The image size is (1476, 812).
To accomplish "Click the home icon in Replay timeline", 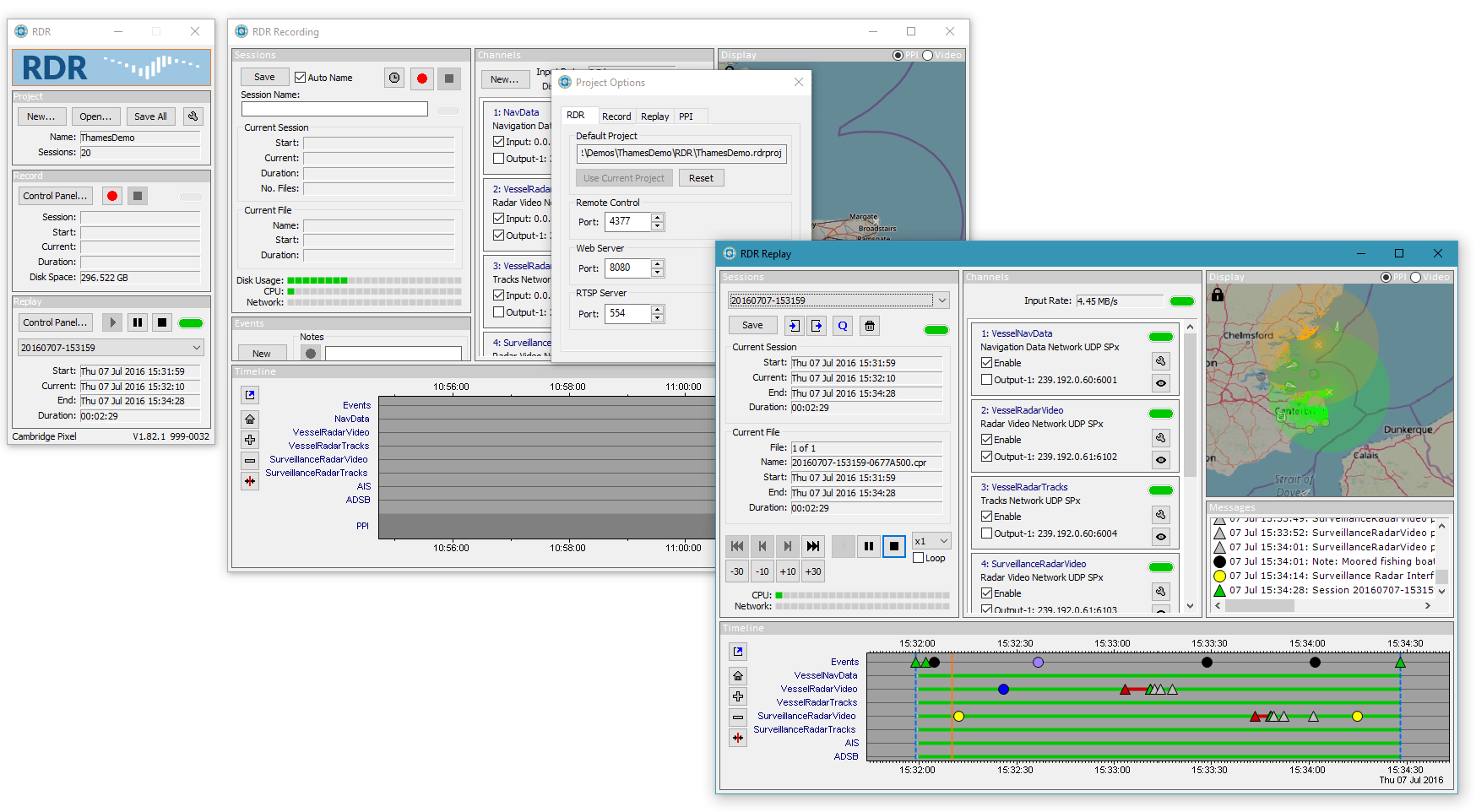I will [x=738, y=676].
